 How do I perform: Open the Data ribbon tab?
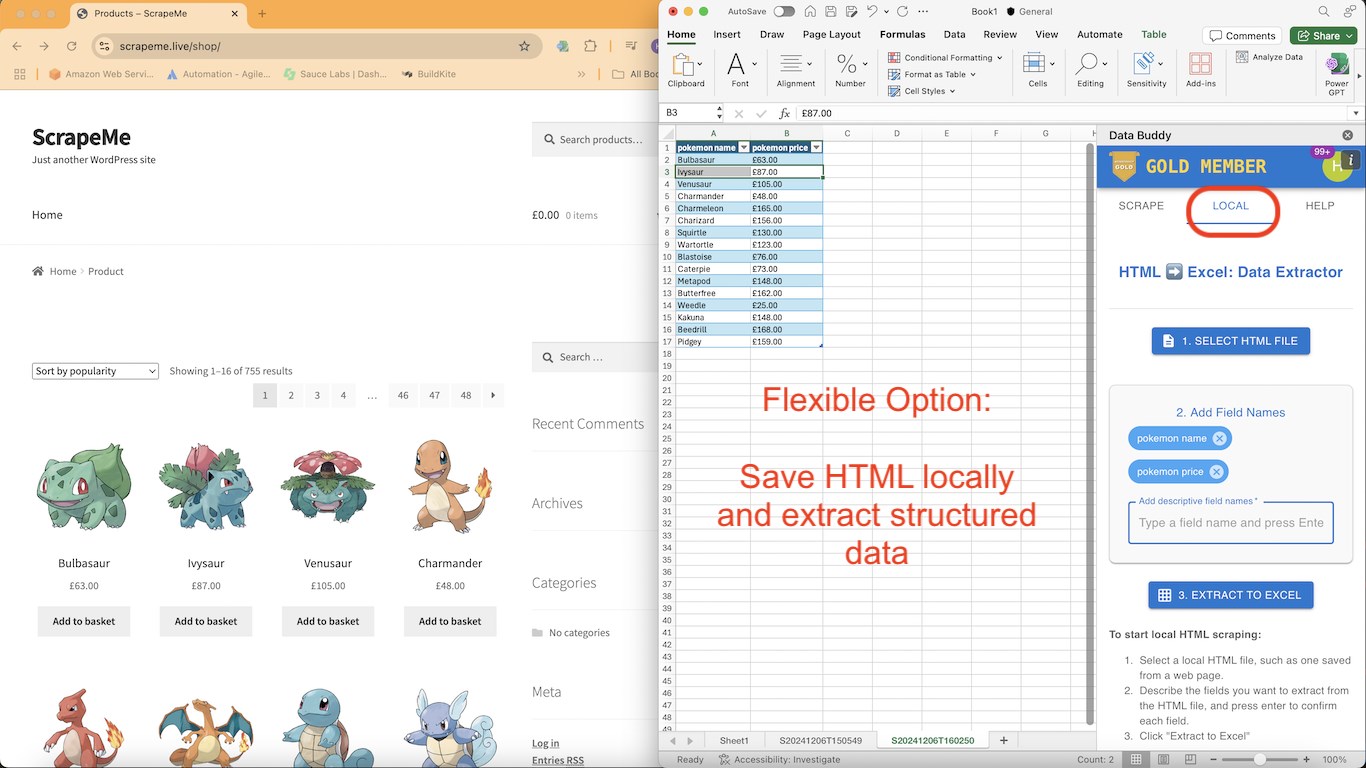coord(954,34)
